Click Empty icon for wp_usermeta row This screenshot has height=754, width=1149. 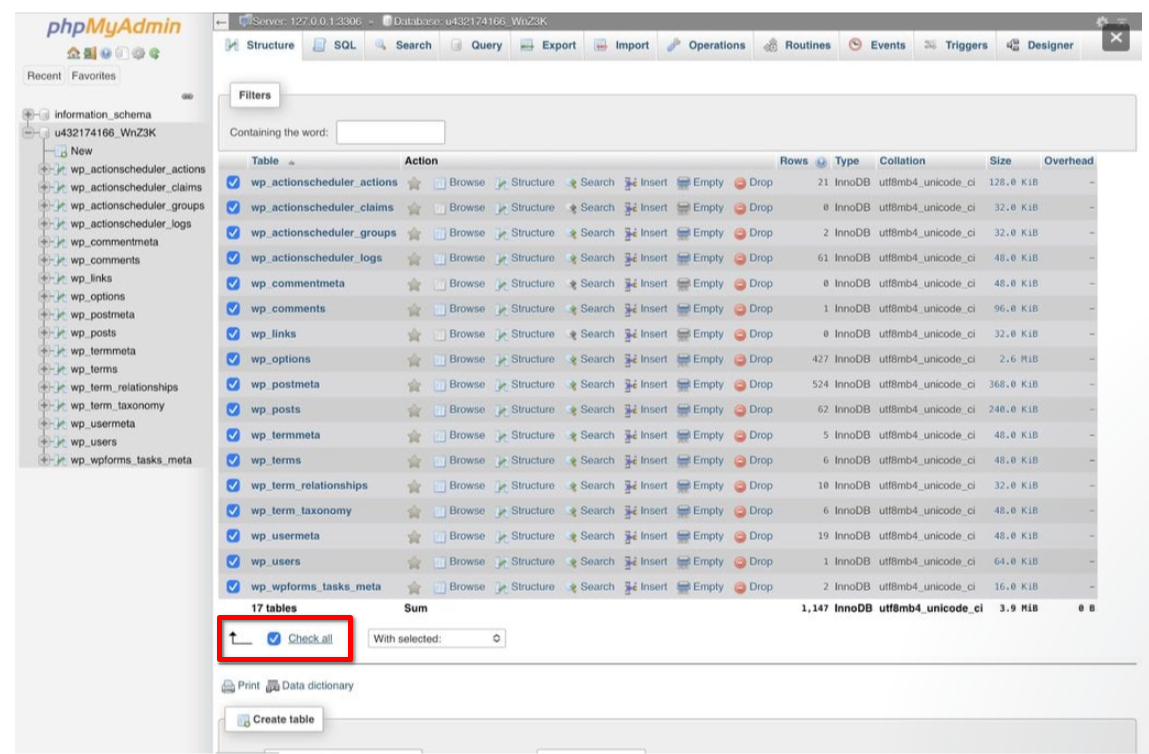tap(683, 536)
